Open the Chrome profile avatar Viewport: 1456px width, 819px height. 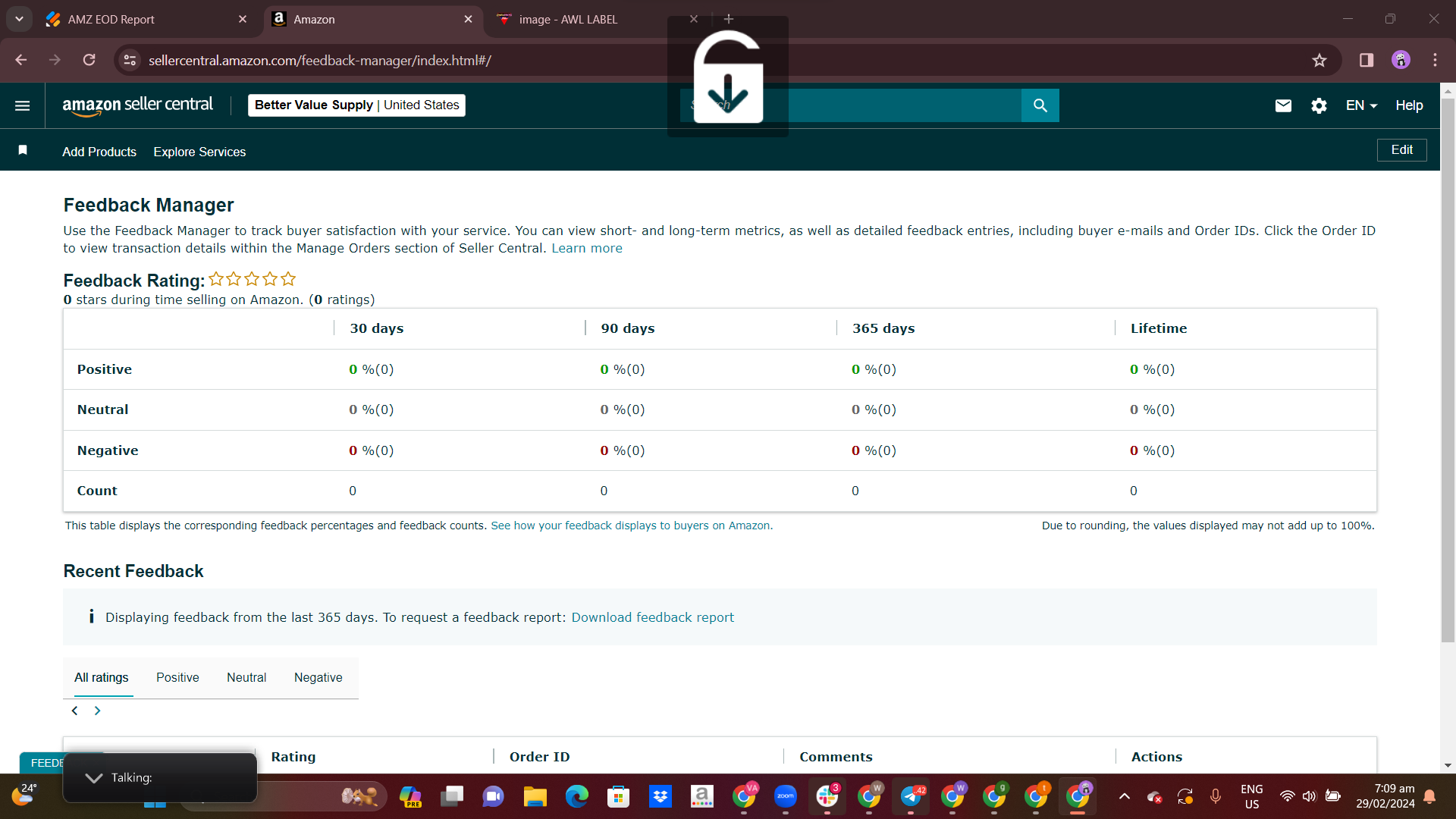(x=1401, y=60)
